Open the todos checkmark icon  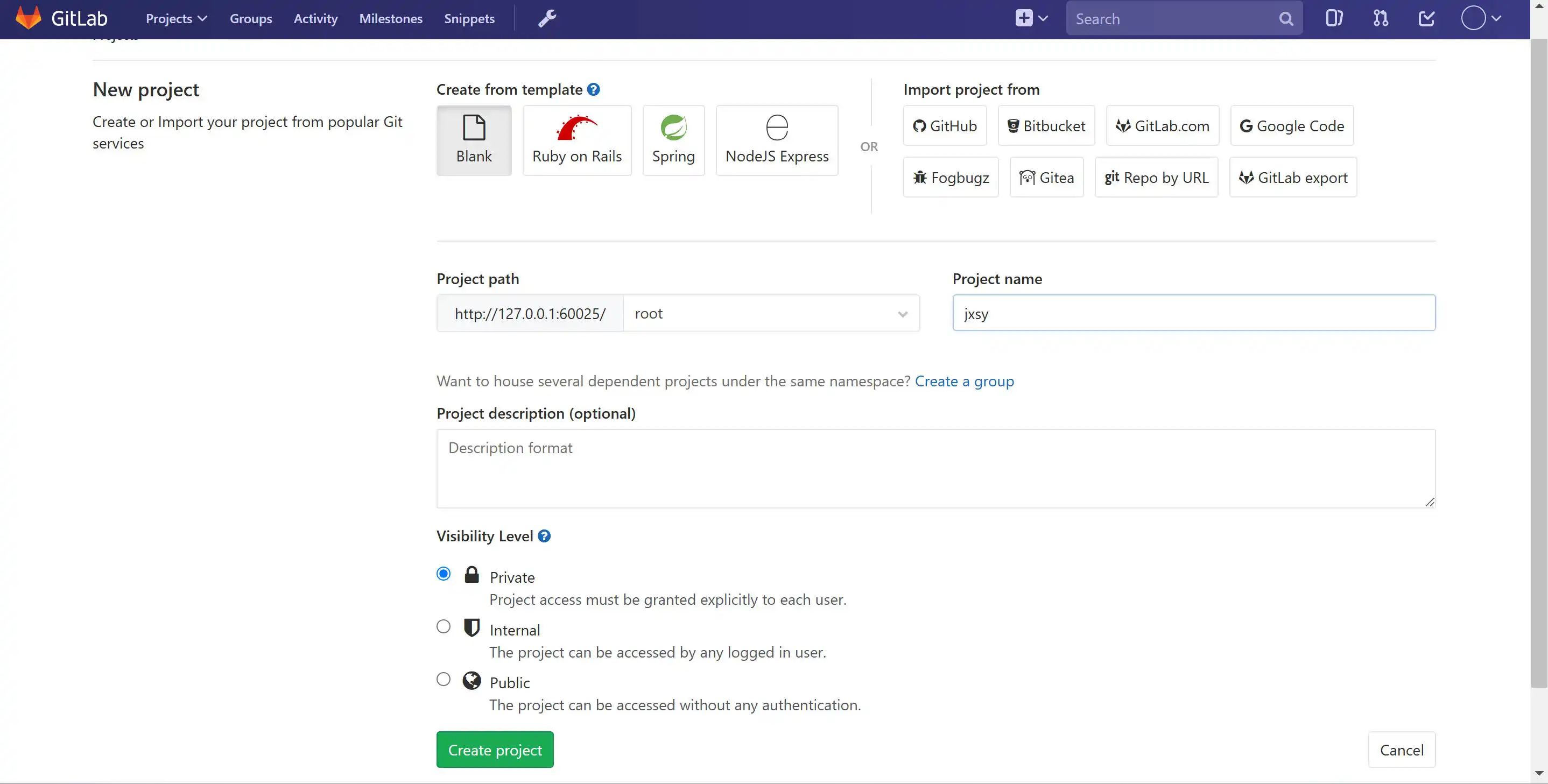point(1426,19)
